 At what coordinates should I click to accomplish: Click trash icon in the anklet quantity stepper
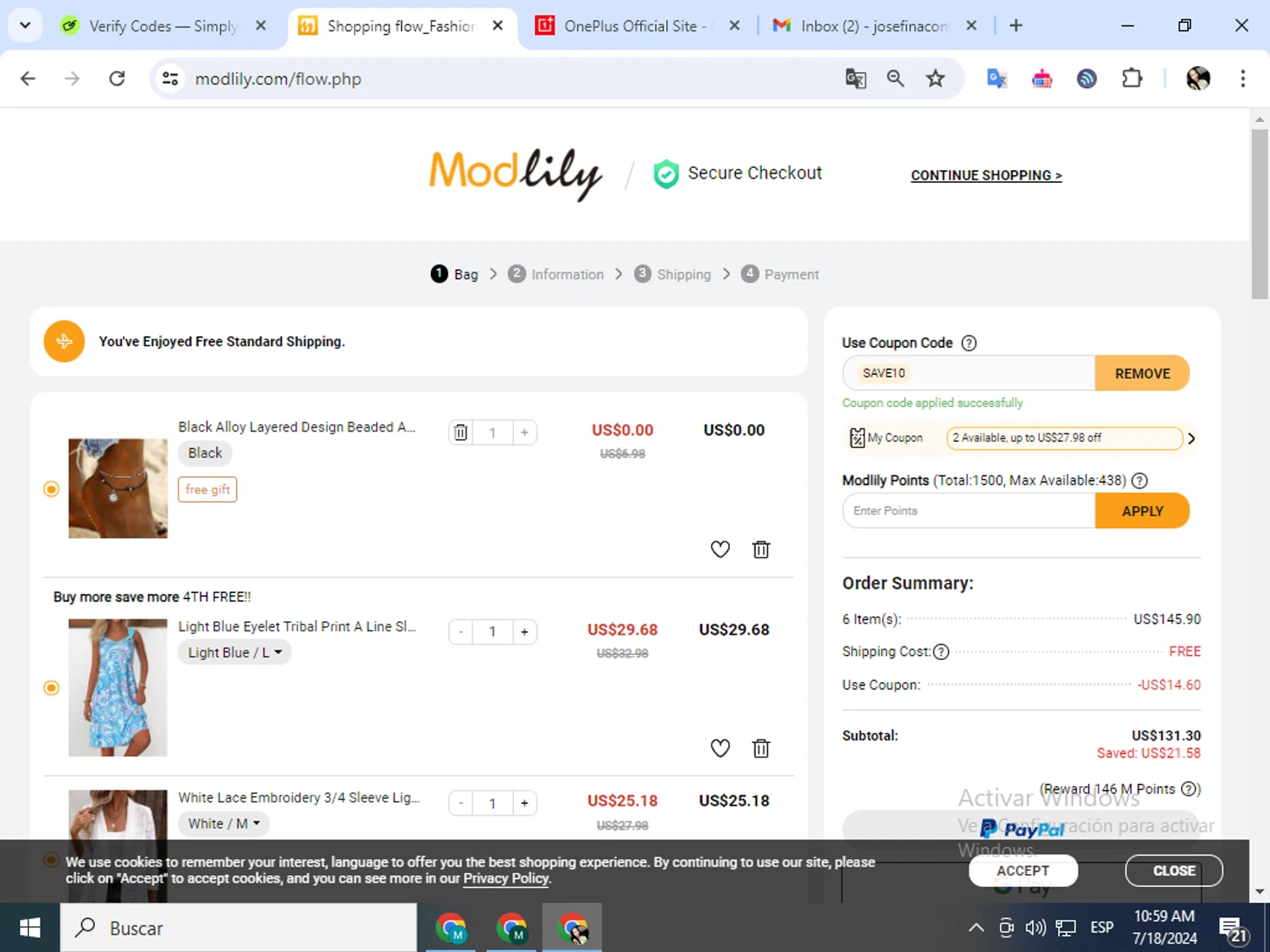[461, 432]
